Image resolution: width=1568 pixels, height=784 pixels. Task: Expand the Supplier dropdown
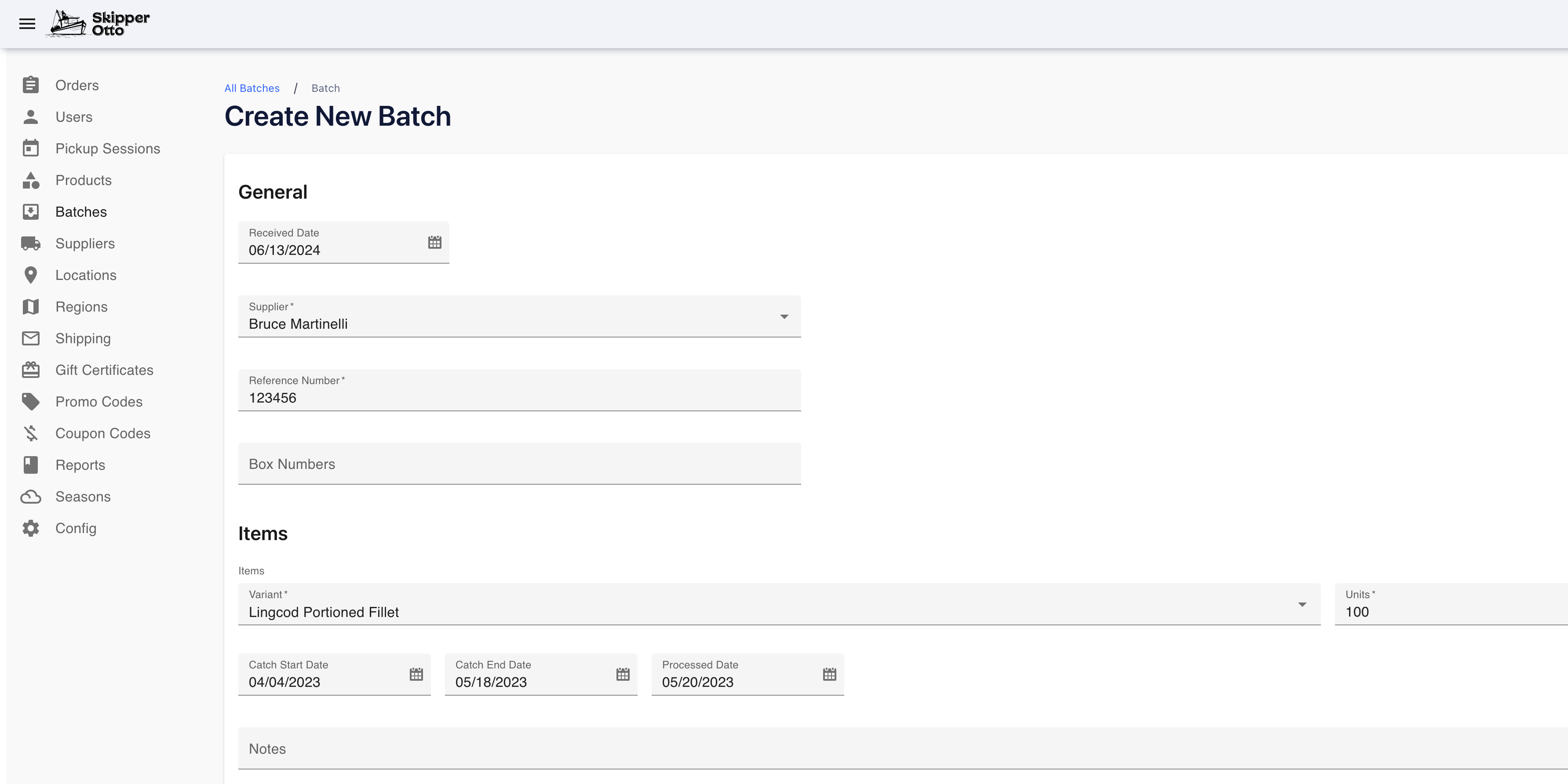pos(784,316)
